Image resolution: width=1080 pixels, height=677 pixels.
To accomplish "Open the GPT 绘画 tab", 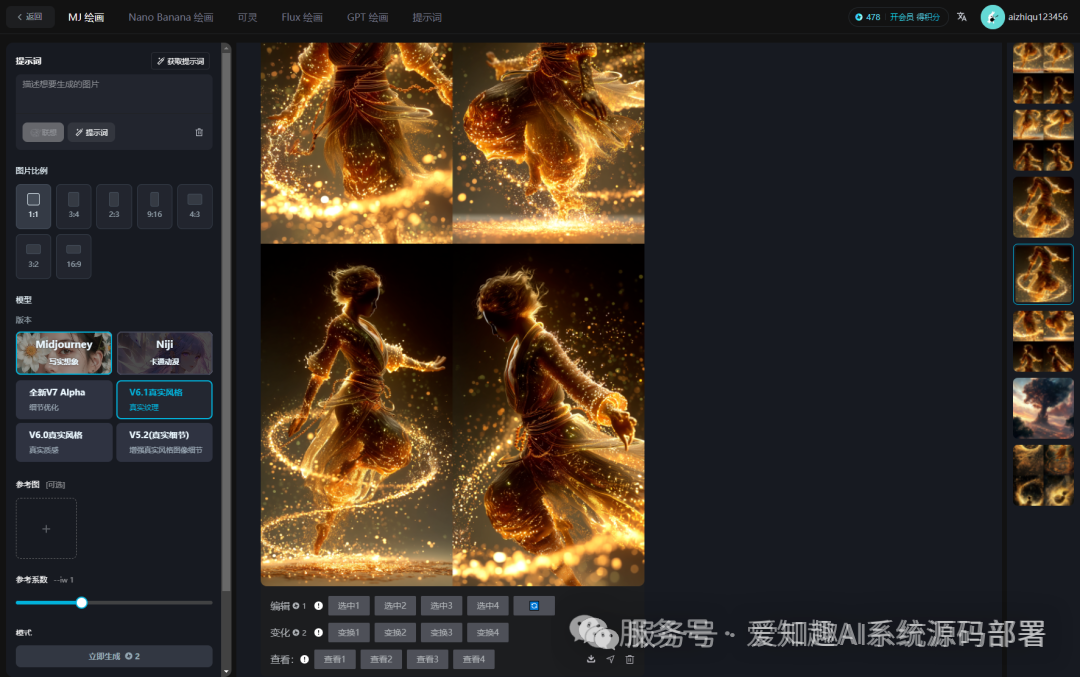I will coord(367,18).
